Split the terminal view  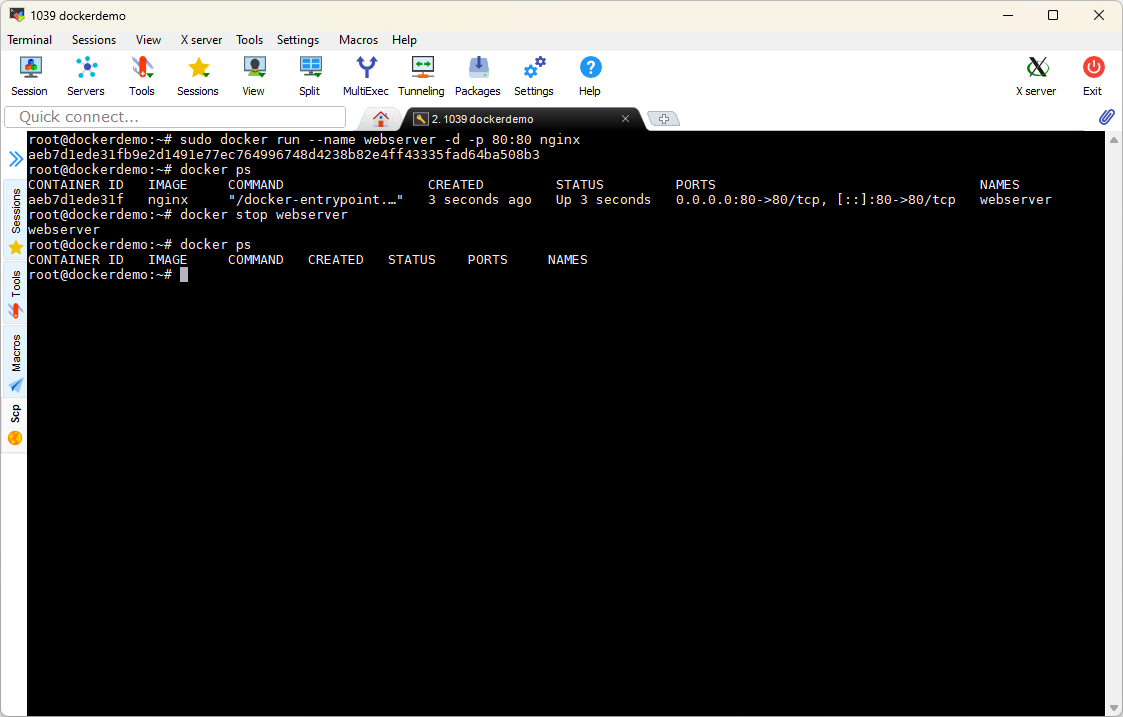click(310, 75)
